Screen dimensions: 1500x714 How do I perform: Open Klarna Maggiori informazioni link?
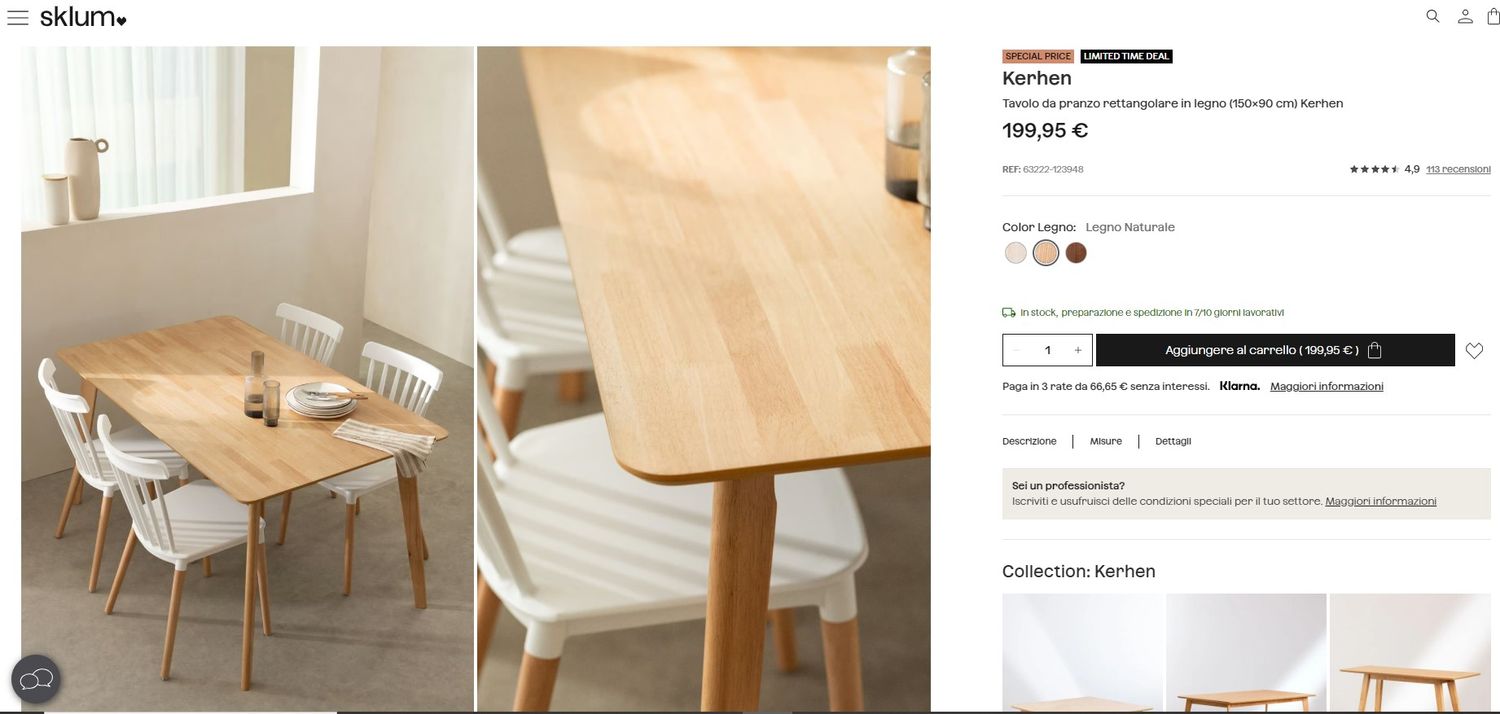click(x=1327, y=386)
